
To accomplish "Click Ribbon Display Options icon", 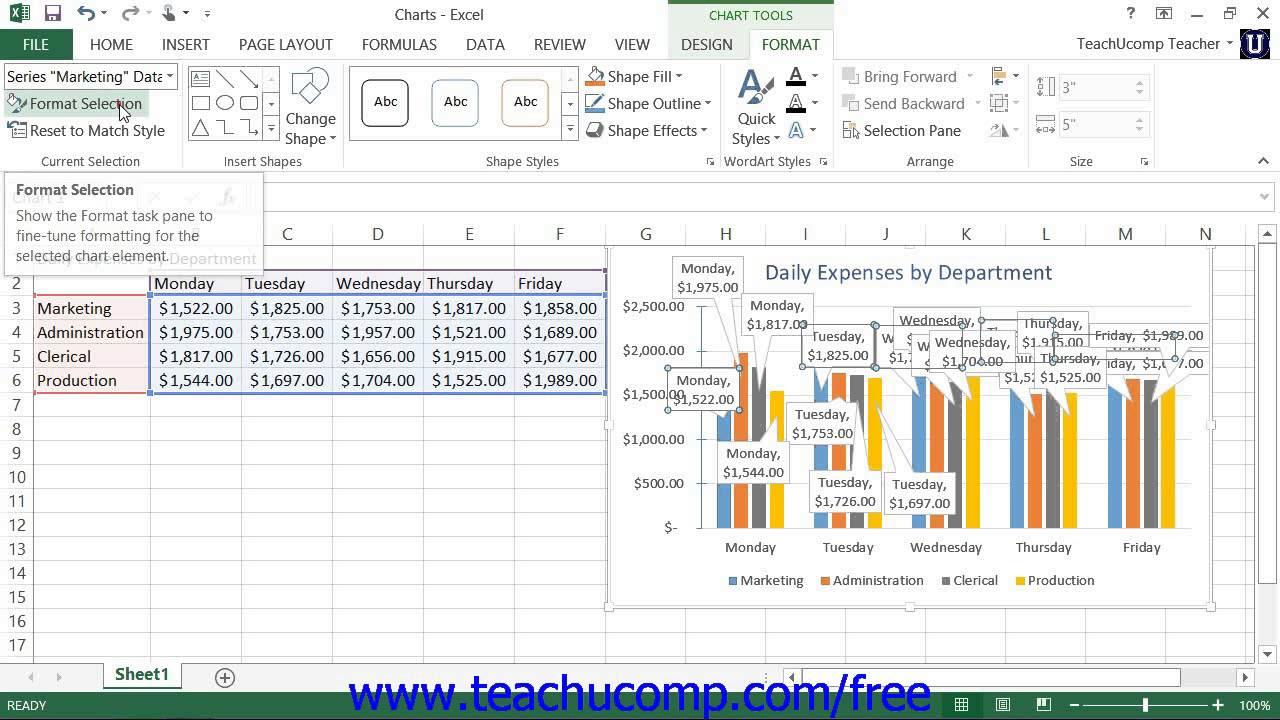I will point(1164,14).
